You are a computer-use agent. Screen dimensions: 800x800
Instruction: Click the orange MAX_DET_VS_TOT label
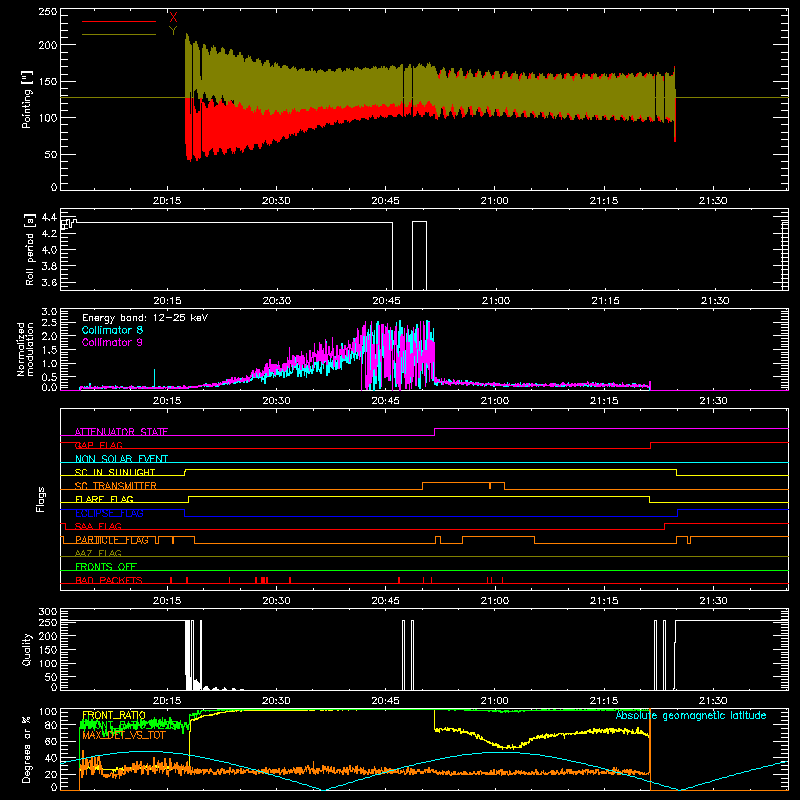(124, 735)
